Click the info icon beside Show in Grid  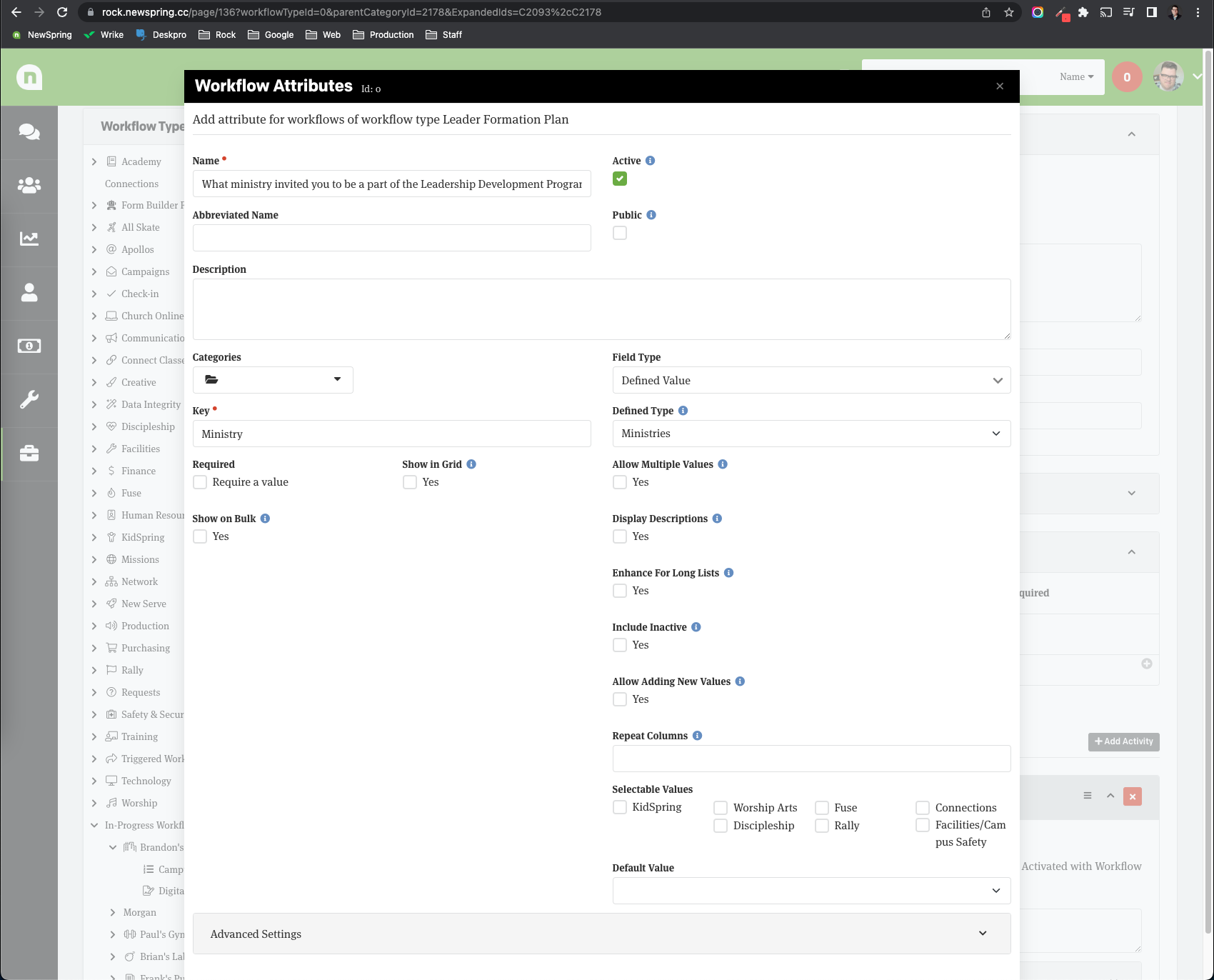click(x=471, y=464)
